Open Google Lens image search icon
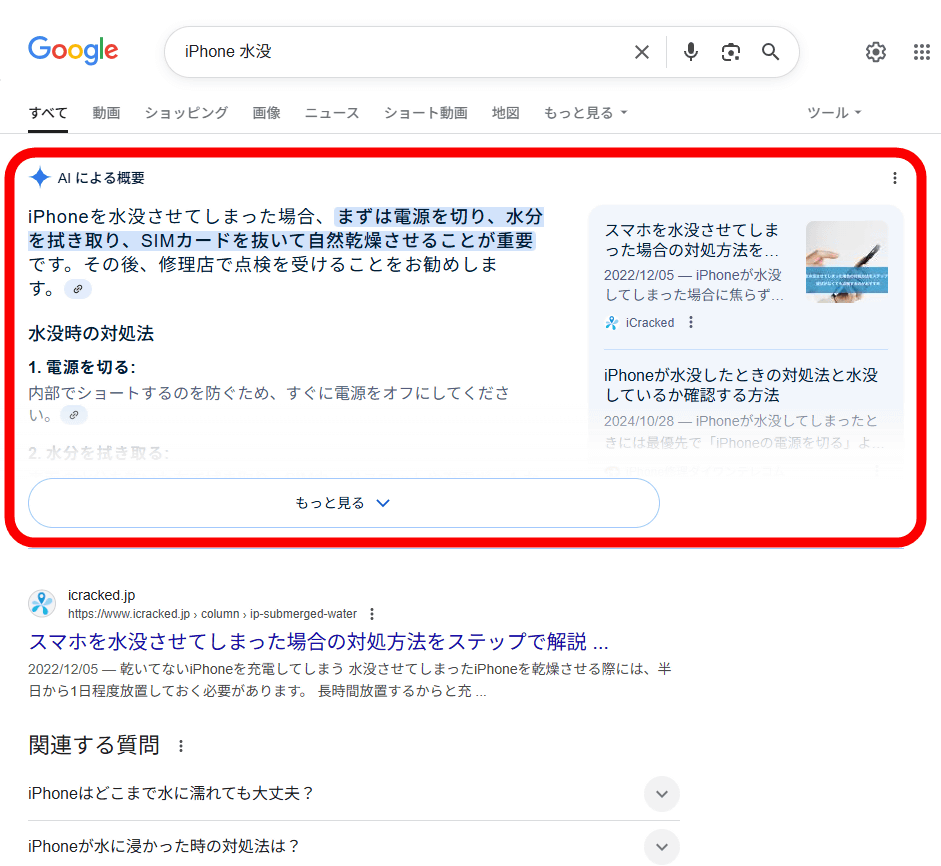The height and width of the screenshot is (866, 941). pyautogui.click(x=730, y=52)
